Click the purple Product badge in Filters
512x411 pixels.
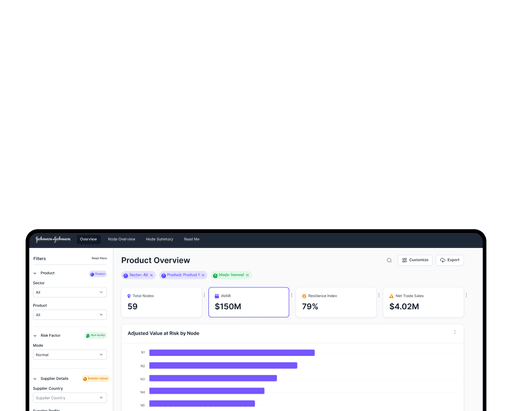click(x=98, y=274)
